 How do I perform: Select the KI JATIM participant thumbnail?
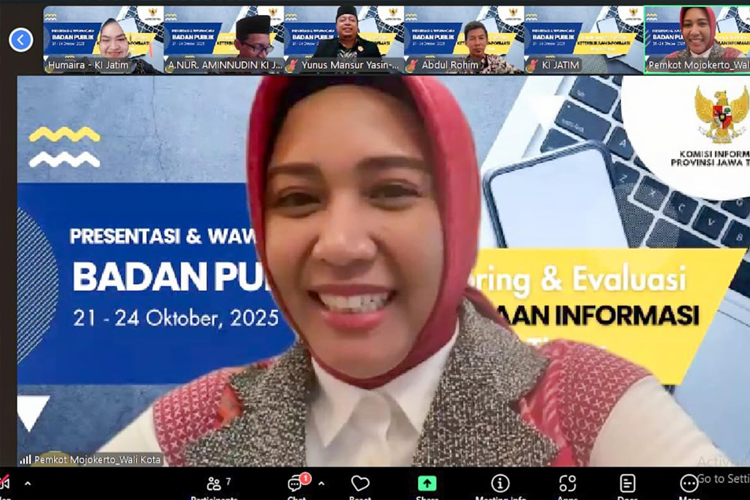click(583, 39)
